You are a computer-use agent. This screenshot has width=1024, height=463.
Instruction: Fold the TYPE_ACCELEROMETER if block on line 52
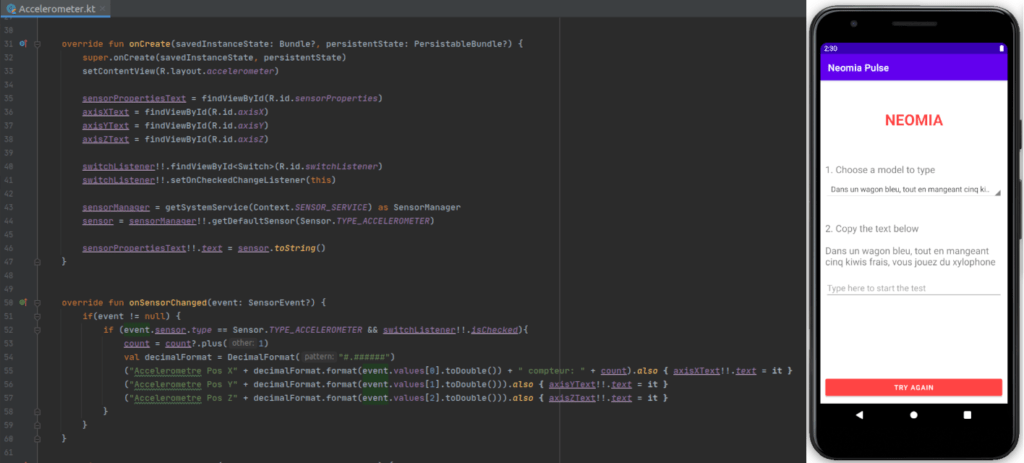pos(37,330)
